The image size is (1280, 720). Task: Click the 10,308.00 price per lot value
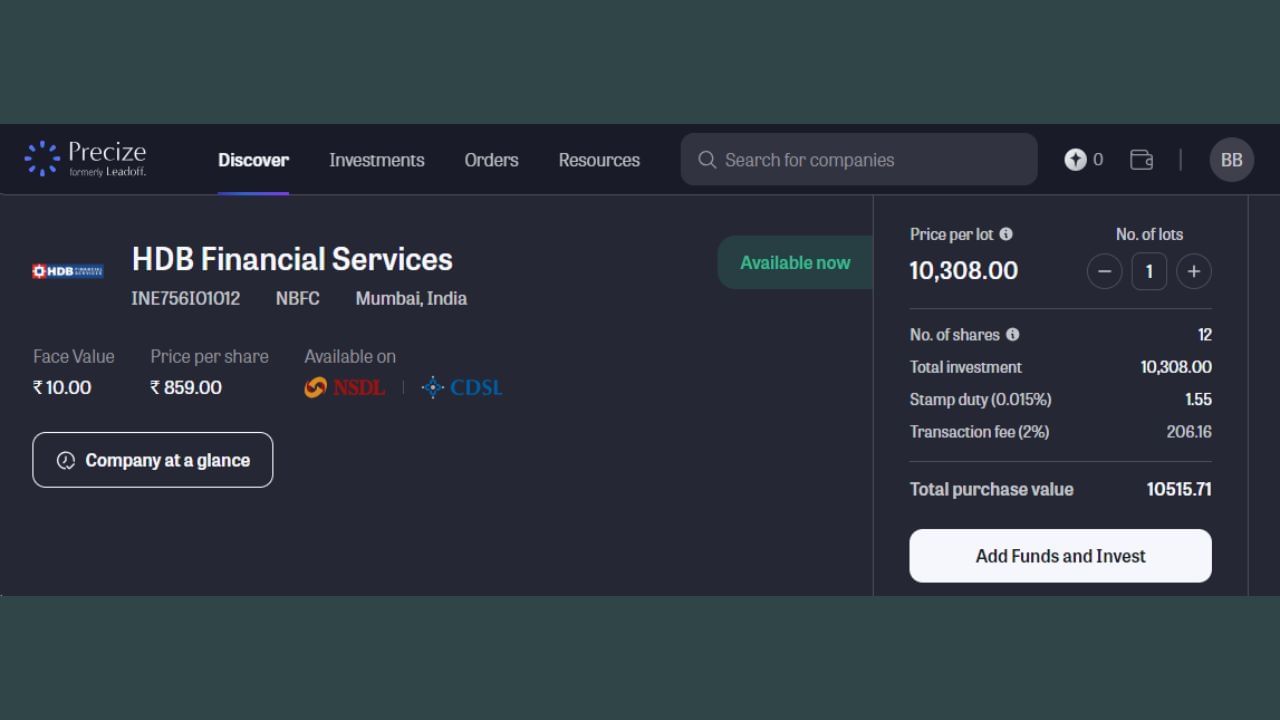tap(963, 271)
